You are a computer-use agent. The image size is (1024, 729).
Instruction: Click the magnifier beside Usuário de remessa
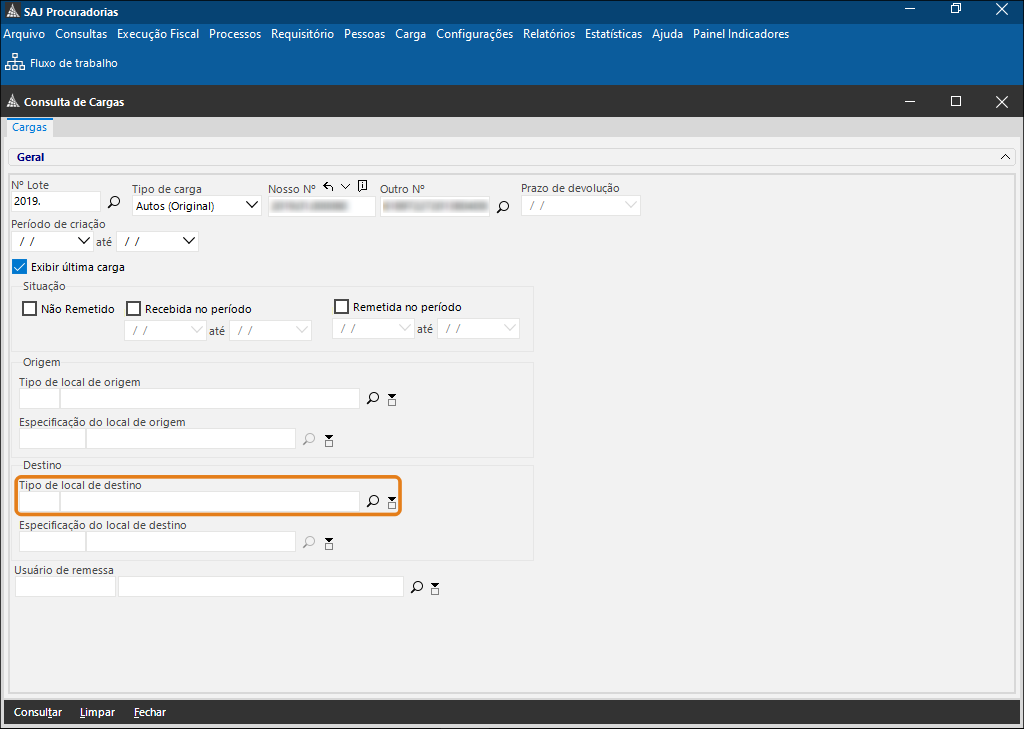417,588
